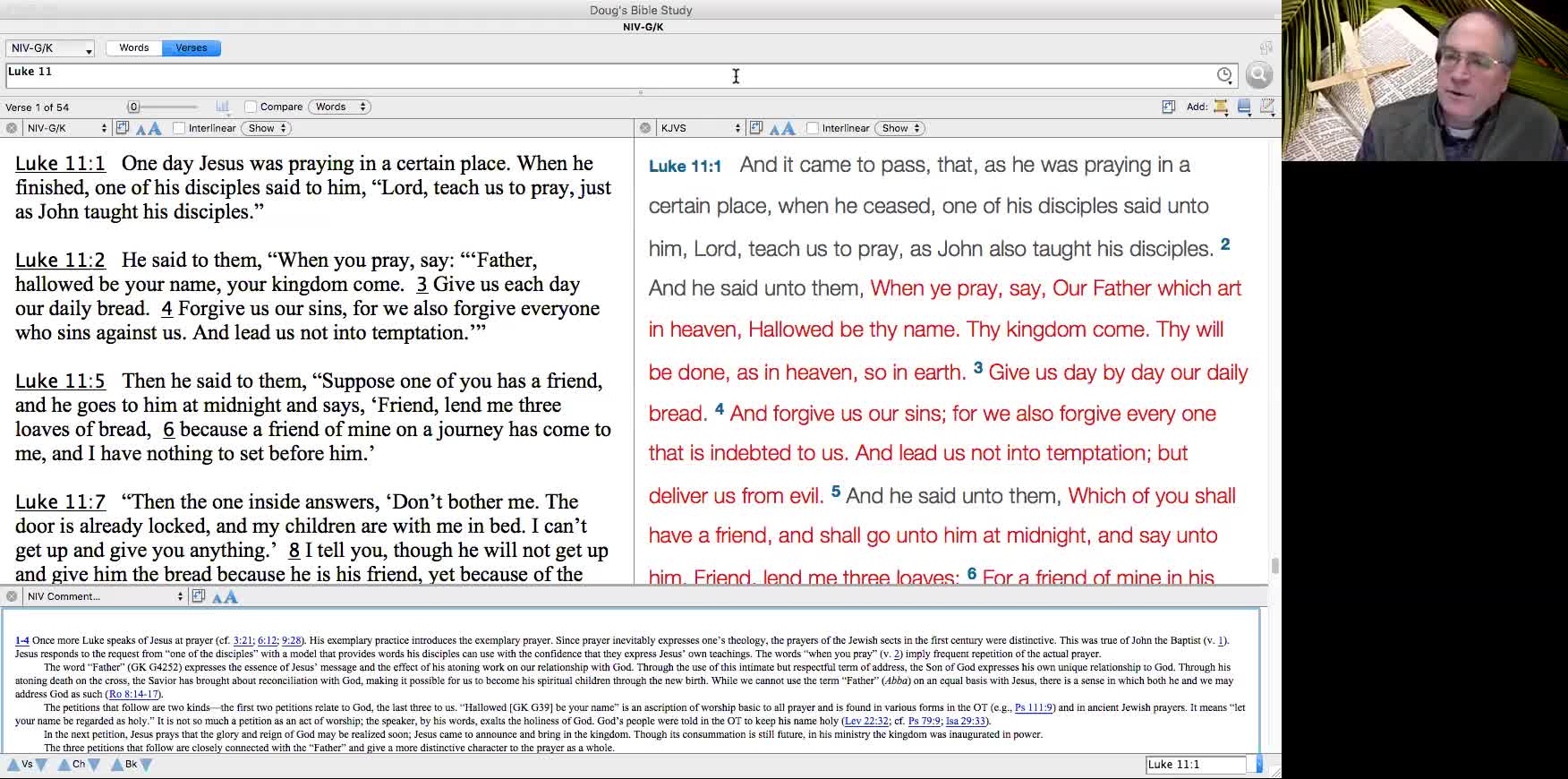Switch search mode to Words
Viewport: 1568px width, 779px height.
[x=134, y=48]
